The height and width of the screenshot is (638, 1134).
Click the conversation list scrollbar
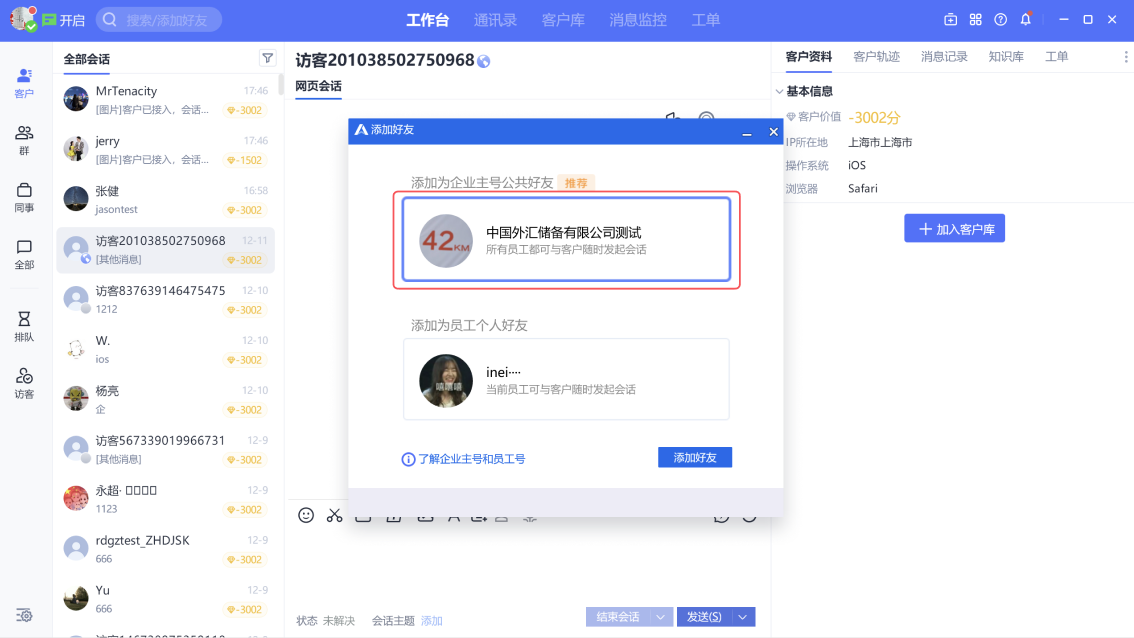pos(281,83)
